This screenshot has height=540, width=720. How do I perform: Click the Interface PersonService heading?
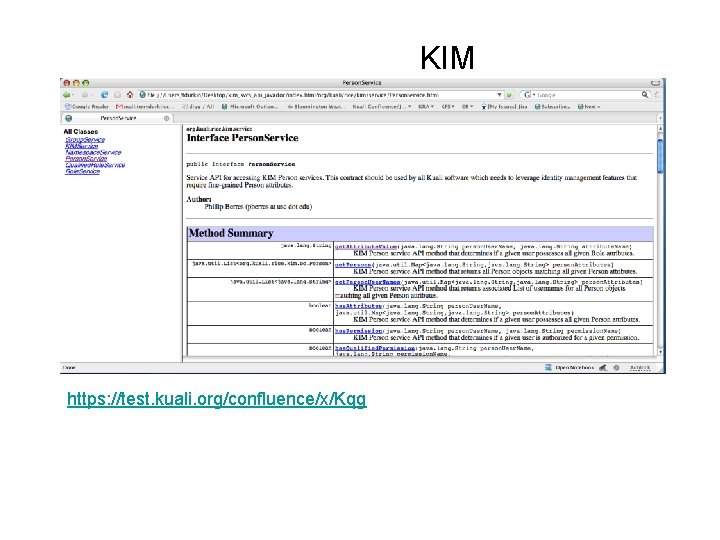[242, 138]
